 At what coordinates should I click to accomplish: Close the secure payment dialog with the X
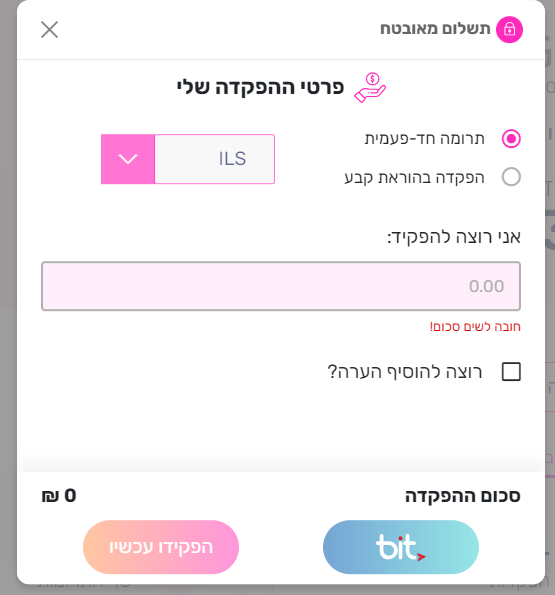(49, 30)
